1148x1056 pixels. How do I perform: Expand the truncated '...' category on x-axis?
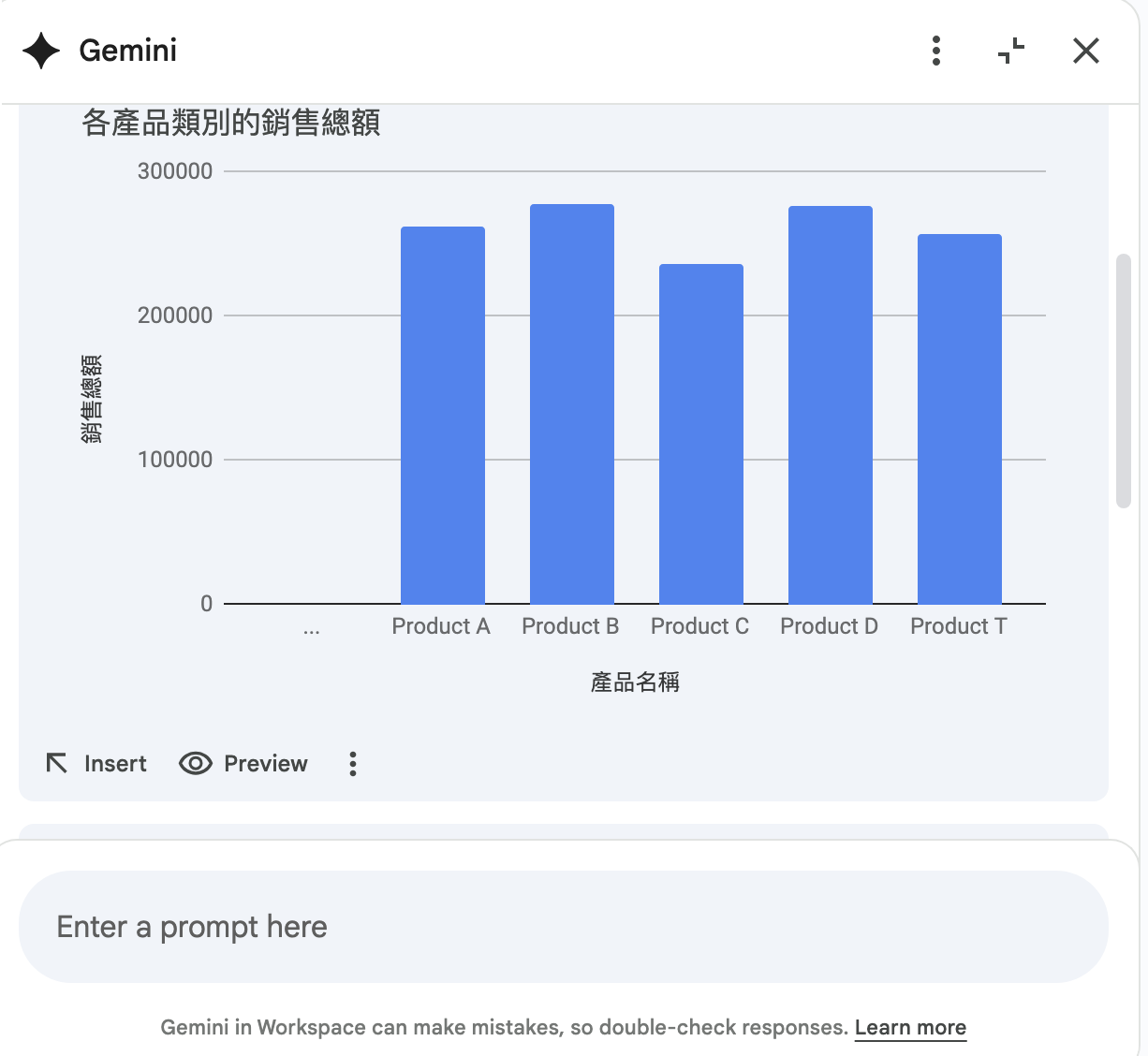(310, 627)
